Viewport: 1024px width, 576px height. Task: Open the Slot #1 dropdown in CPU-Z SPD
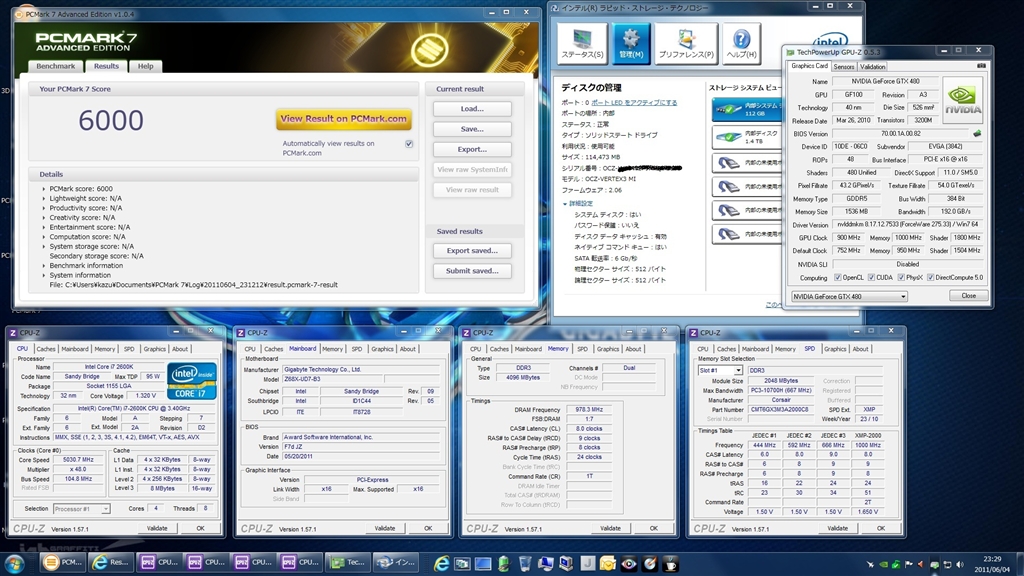click(x=719, y=370)
